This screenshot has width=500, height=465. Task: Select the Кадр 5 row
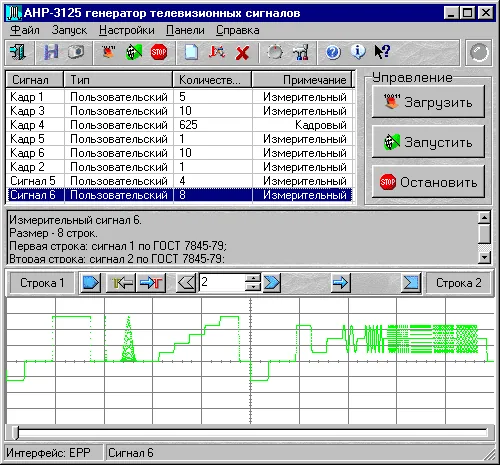click(x=179, y=139)
